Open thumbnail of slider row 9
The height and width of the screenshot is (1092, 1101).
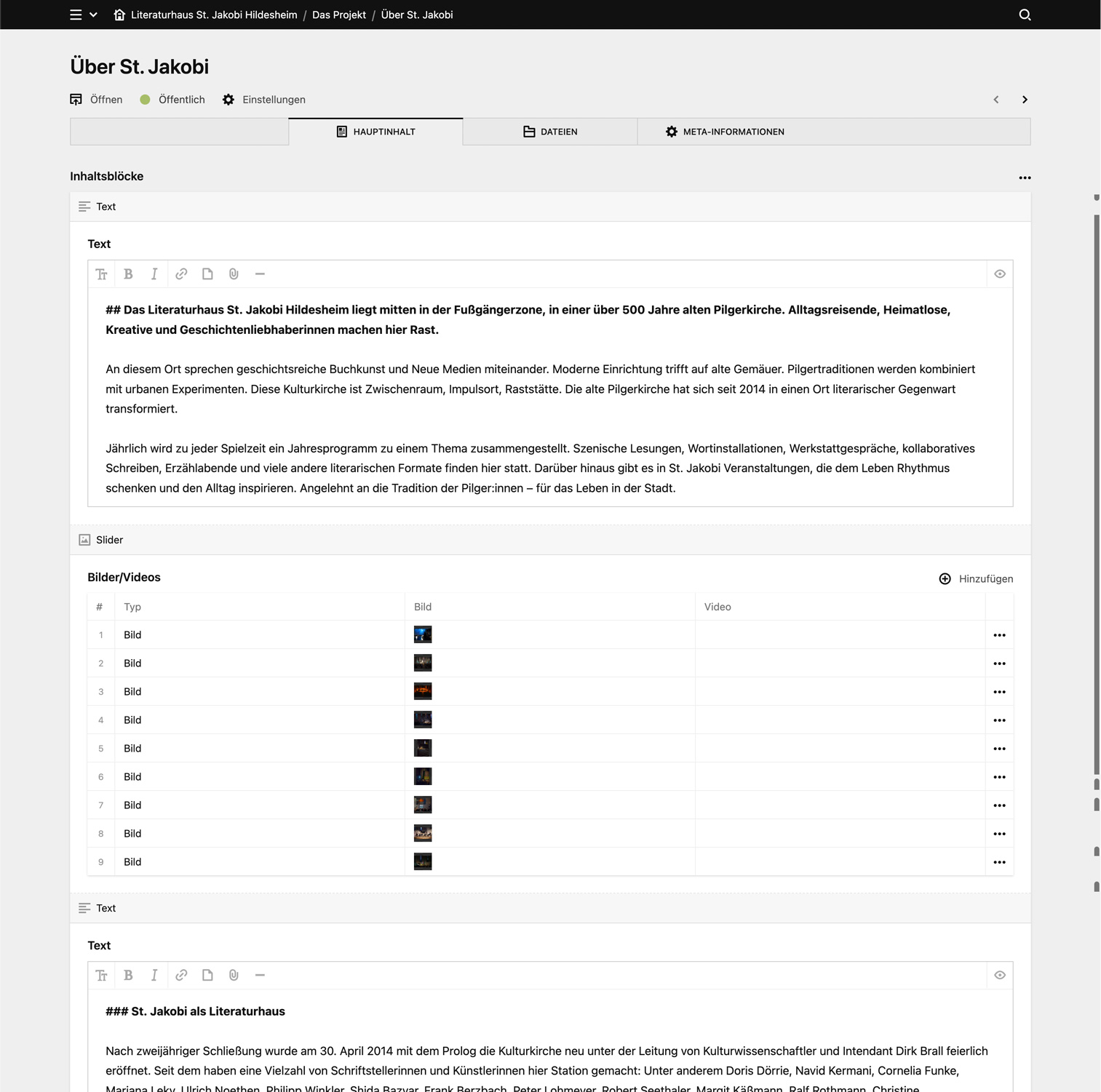point(423,861)
